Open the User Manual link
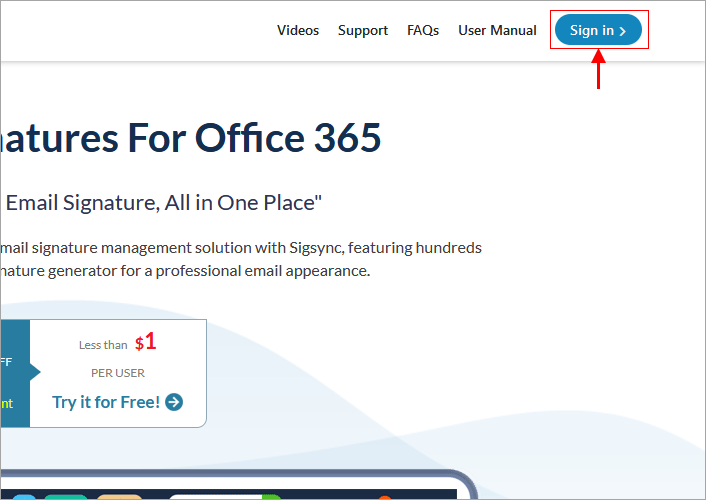This screenshot has width=706, height=500. coord(497,30)
